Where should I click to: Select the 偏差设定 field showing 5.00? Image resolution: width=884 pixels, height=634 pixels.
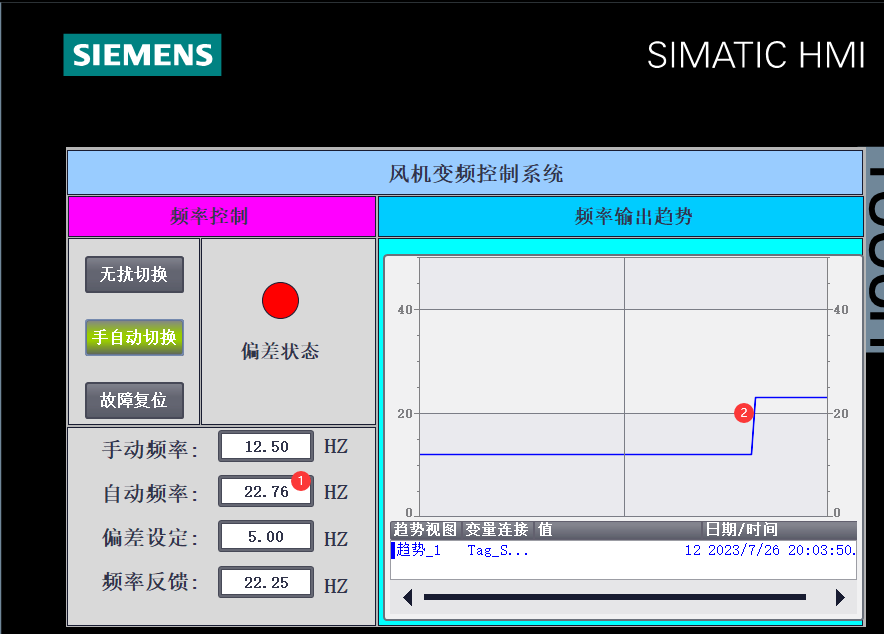coord(266,537)
